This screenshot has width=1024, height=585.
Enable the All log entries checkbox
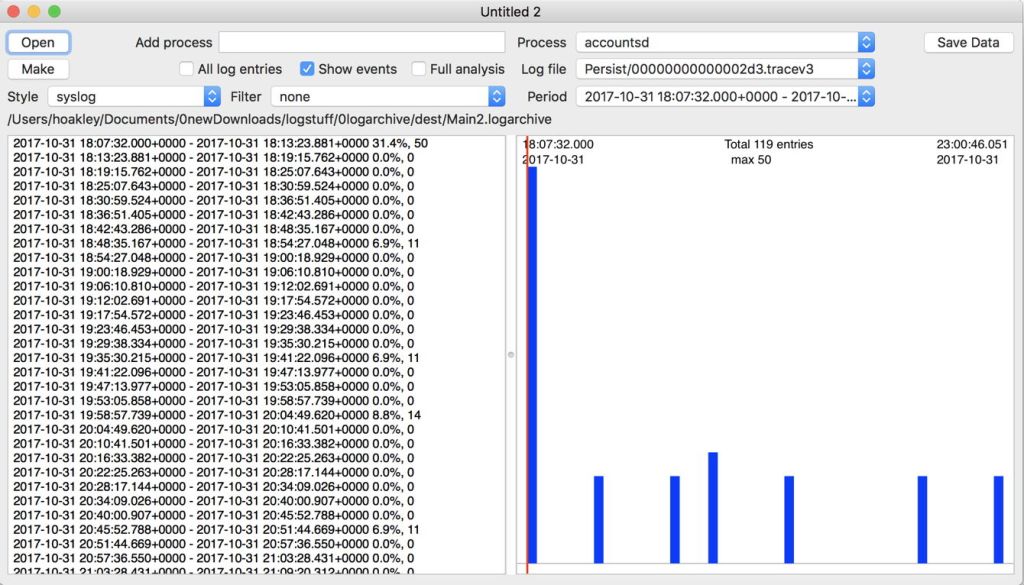[x=187, y=69]
